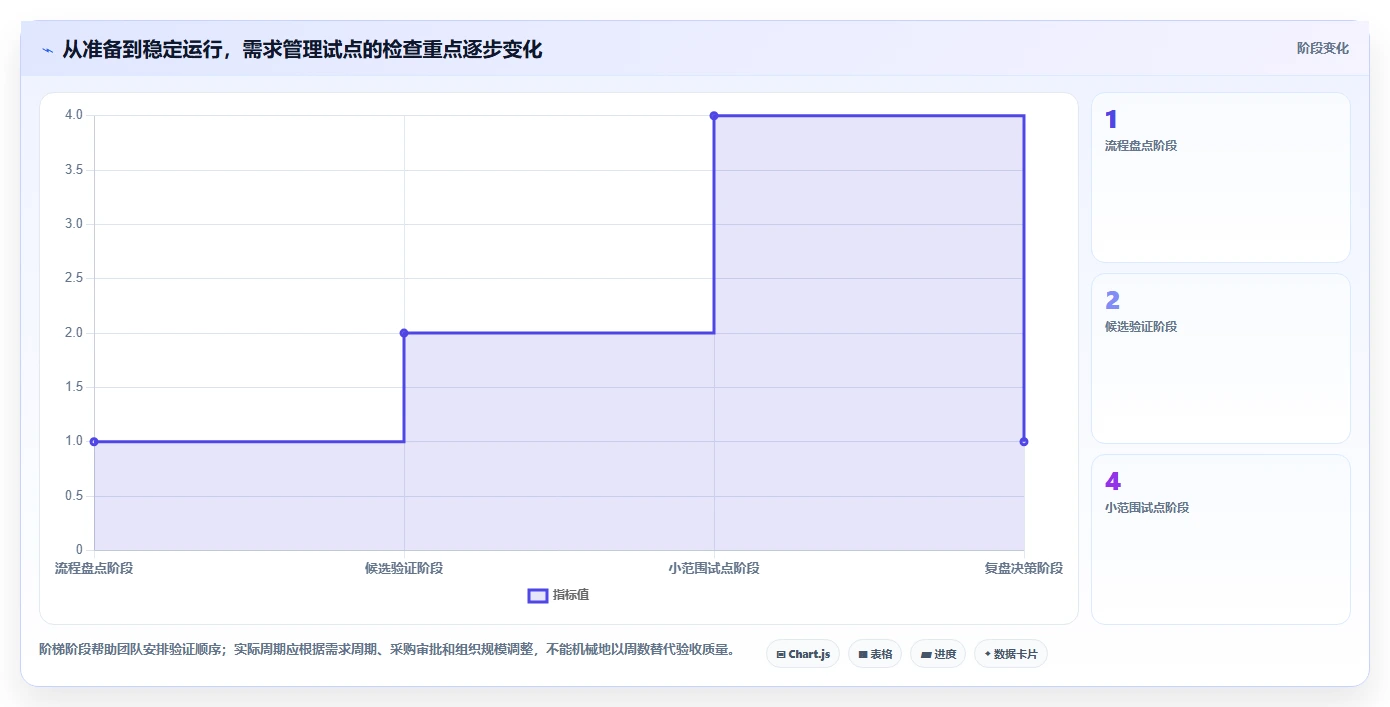Viewport: 1390px width, 707px height.
Task: Click the x-axis label 小范围试点阶段
Action: [714, 568]
